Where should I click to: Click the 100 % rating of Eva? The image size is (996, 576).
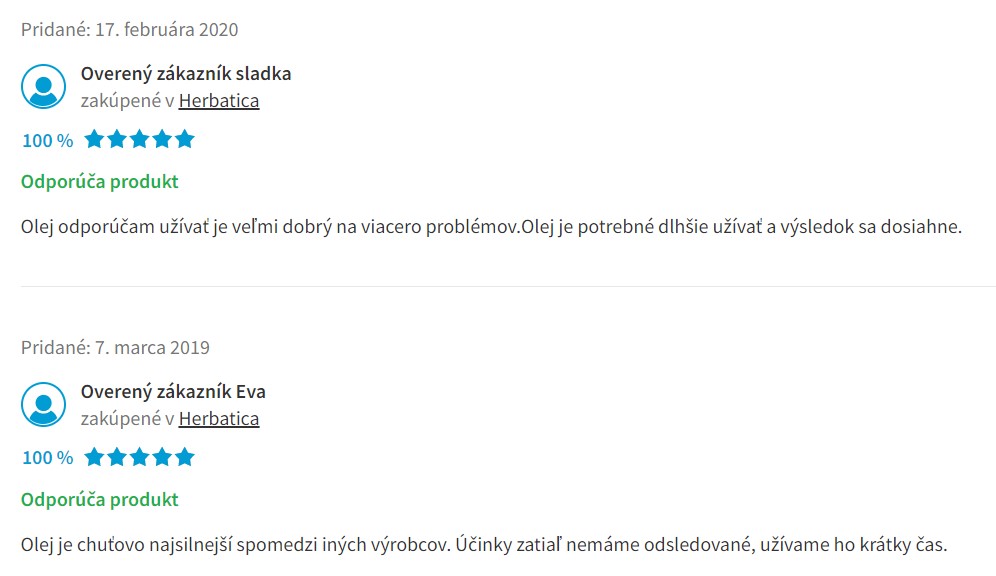coord(48,458)
